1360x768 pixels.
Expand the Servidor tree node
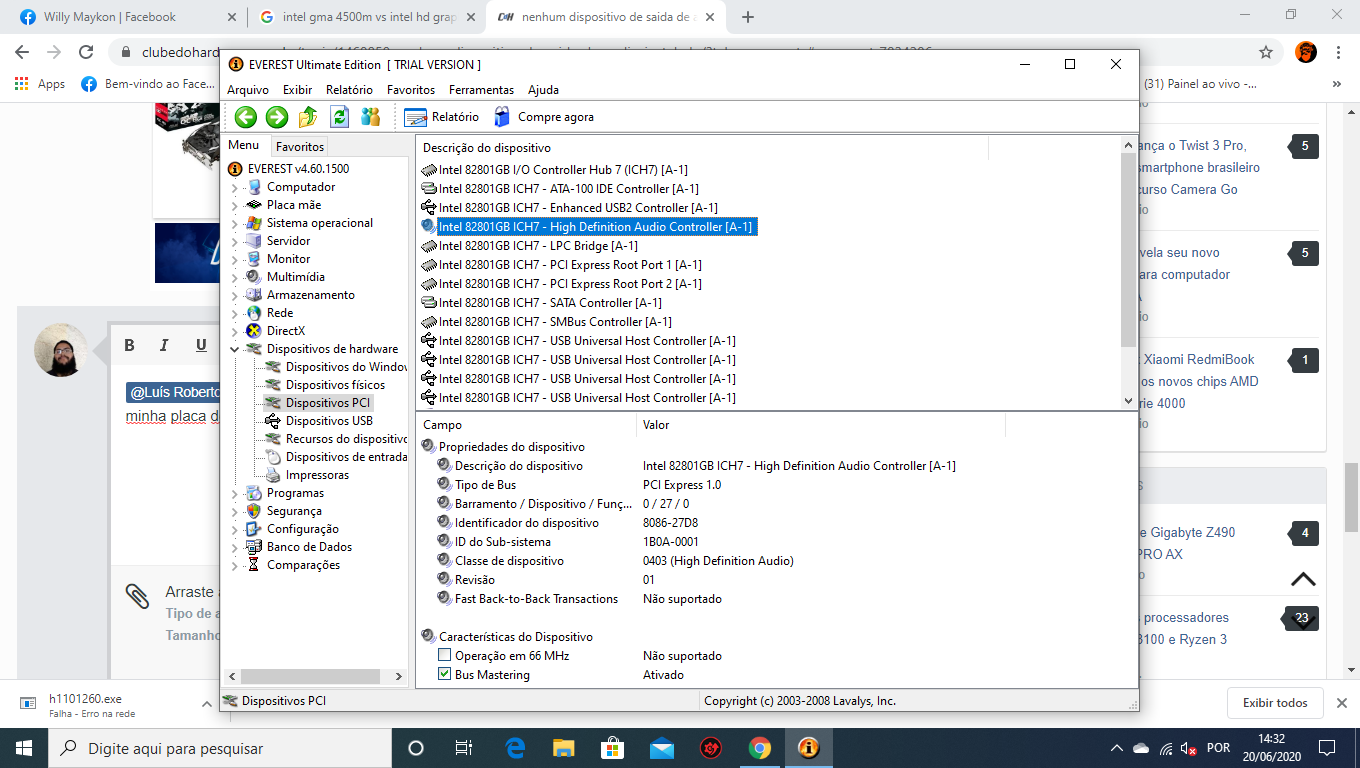click(235, 242)
